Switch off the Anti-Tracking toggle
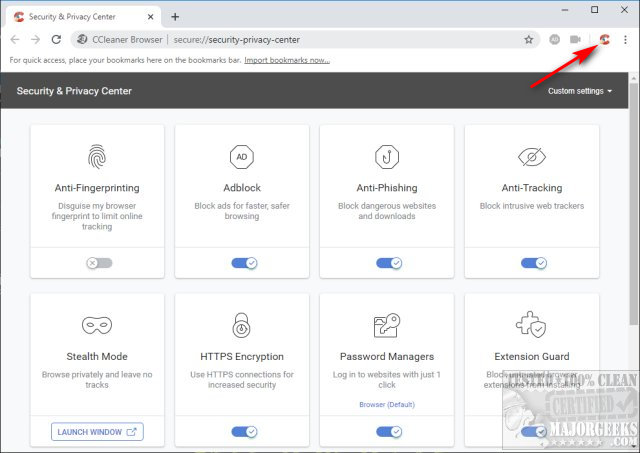 coord(534,263)
